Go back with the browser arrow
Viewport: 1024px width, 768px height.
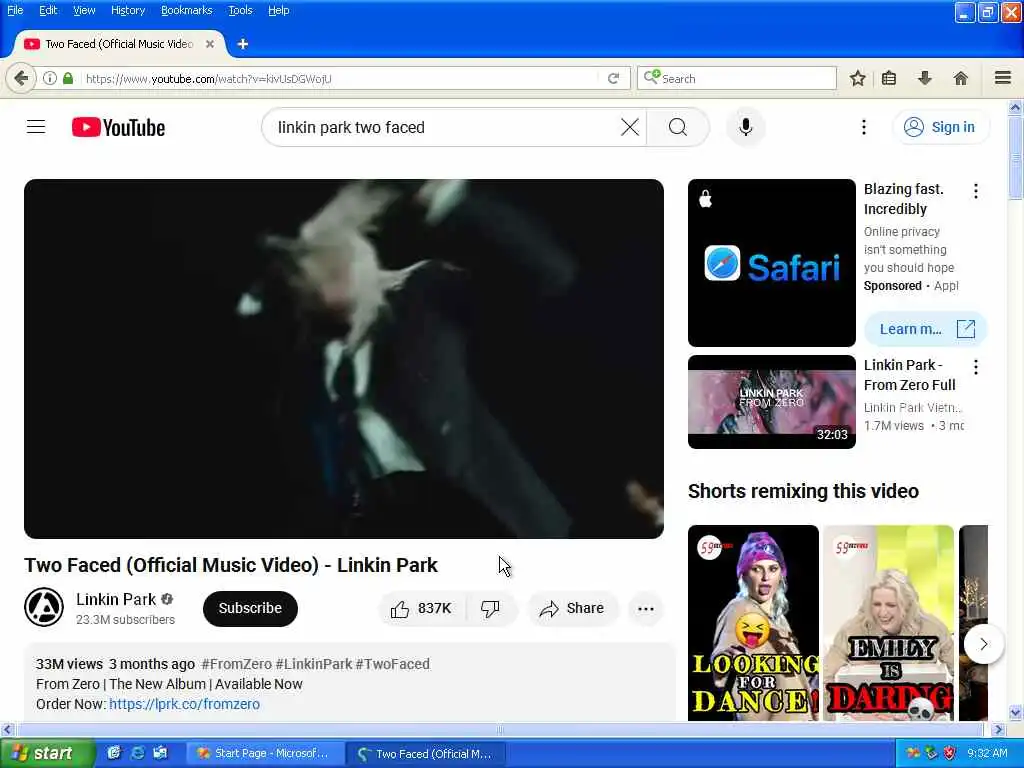[21, 78]
